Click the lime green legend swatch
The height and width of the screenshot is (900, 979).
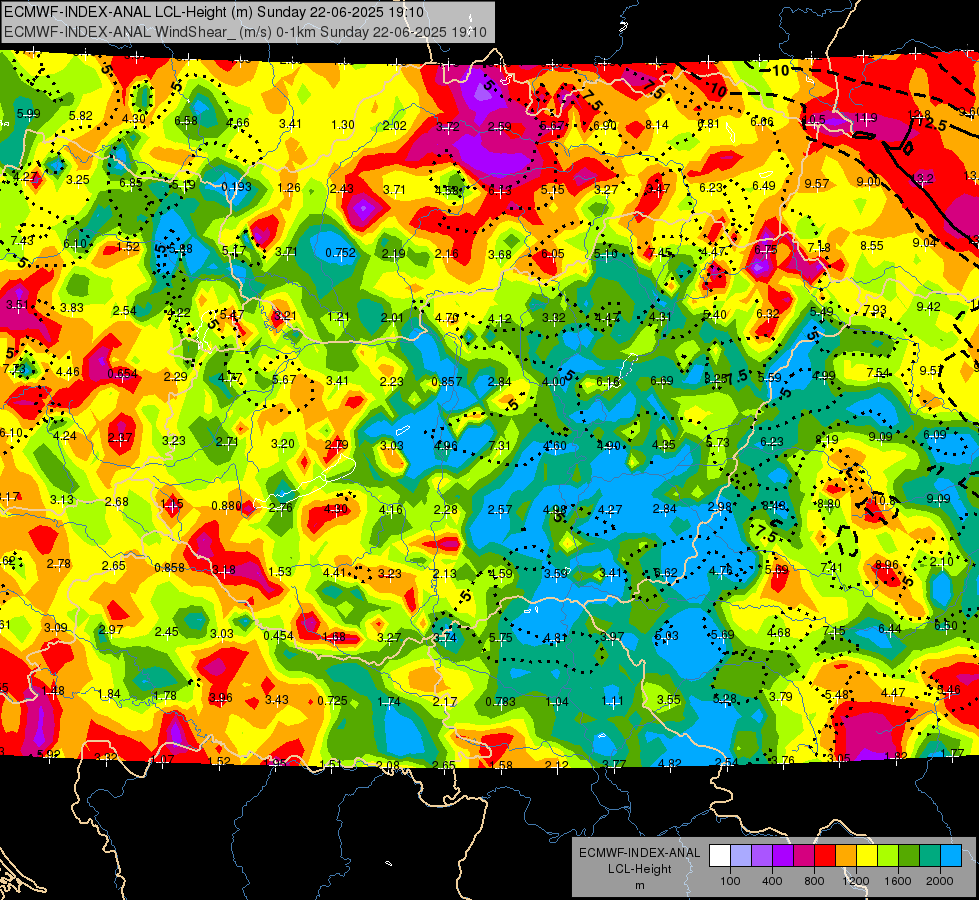point(887,856)
